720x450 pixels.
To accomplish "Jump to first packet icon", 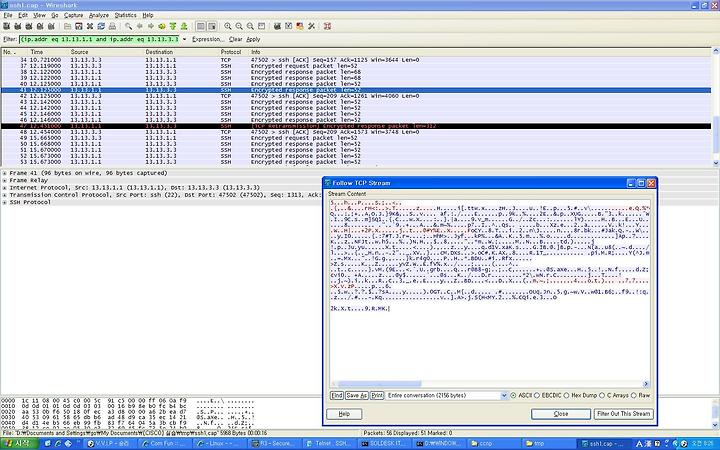I will point(173,26).
